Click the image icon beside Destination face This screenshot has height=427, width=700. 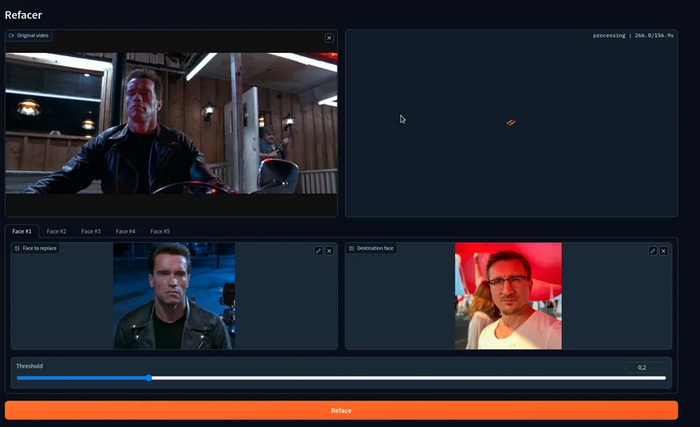coord(351,248)
